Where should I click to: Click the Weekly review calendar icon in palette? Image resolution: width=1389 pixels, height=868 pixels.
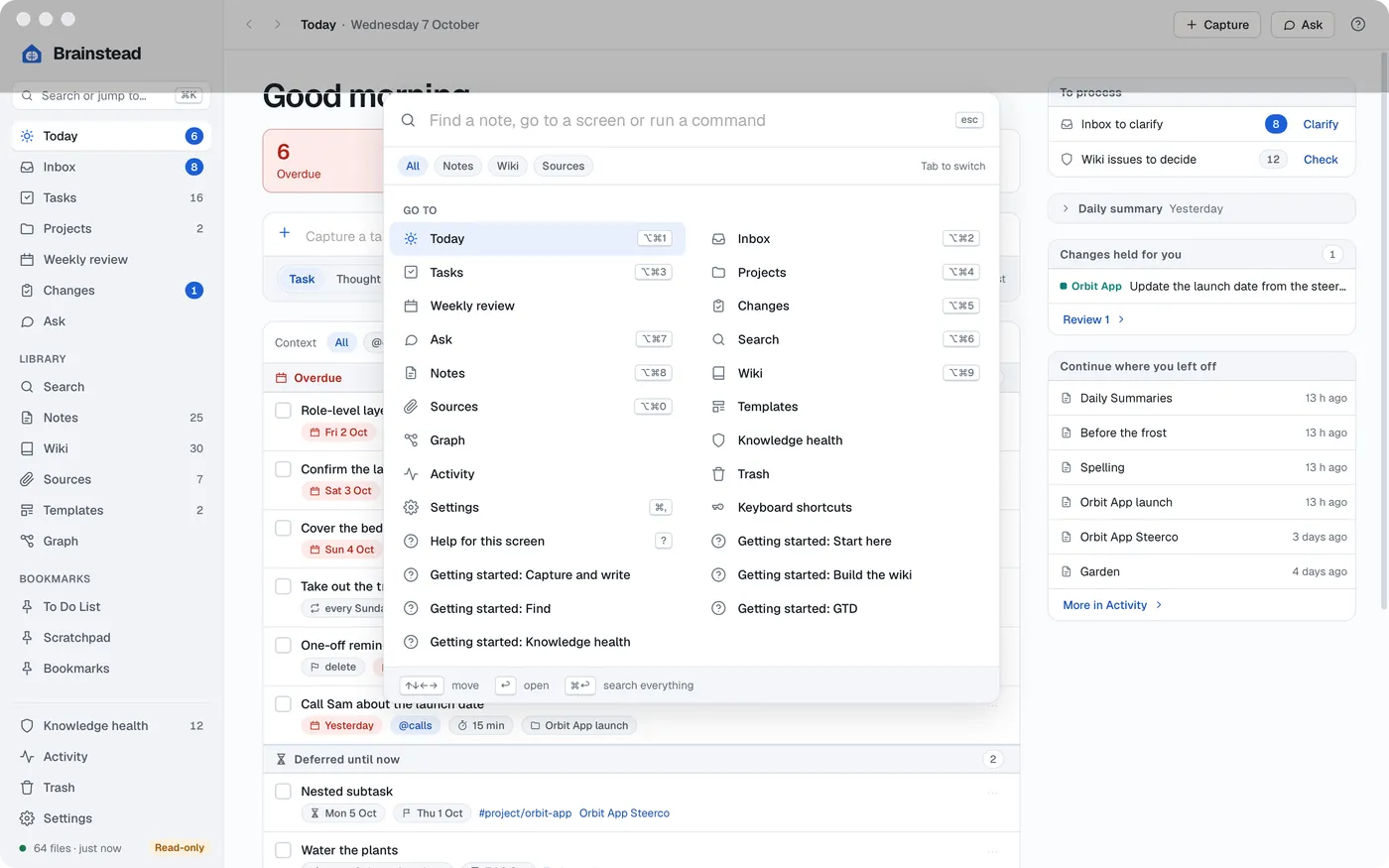point(411,306)
